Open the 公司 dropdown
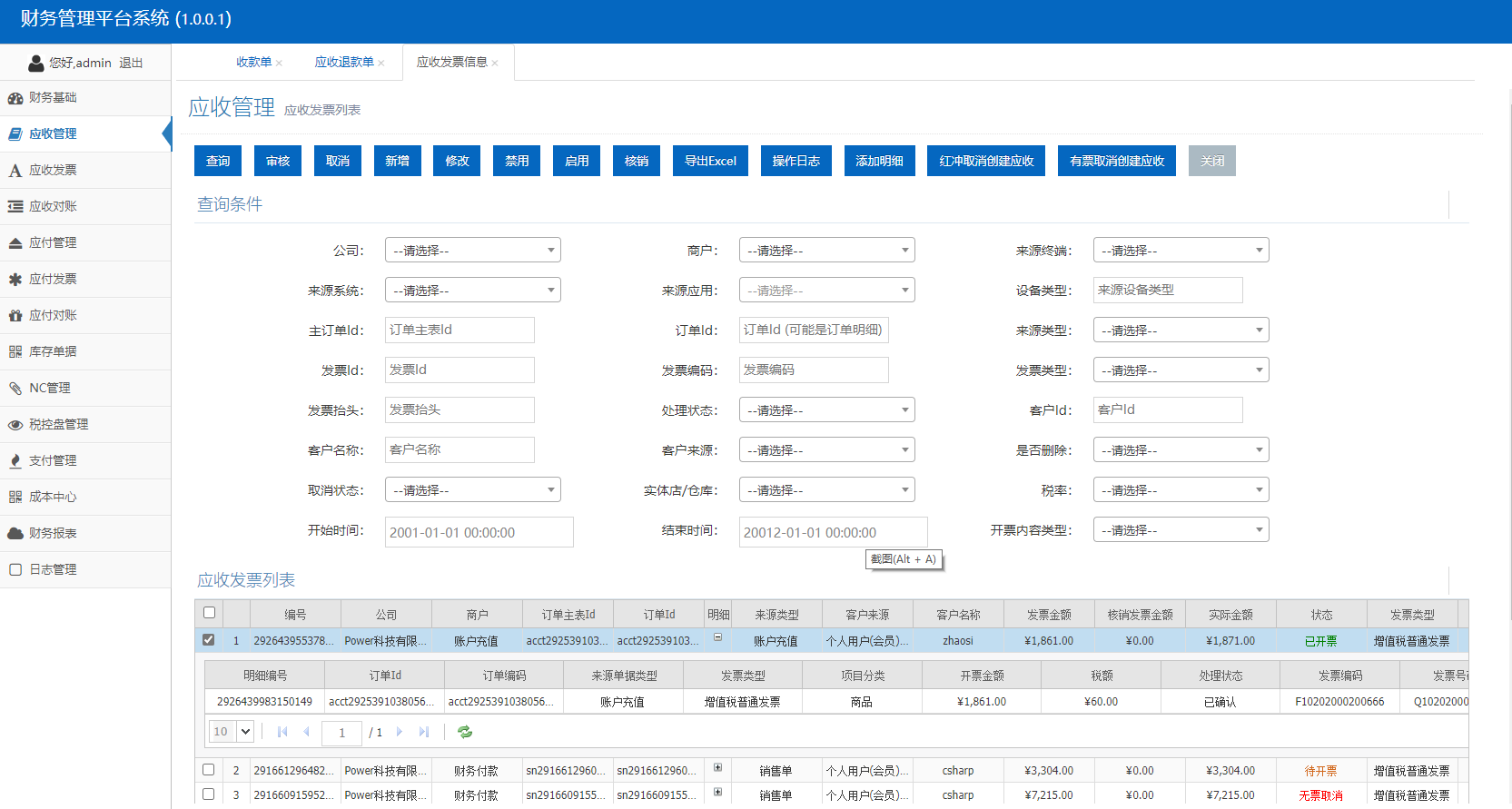Image resolution: width=1512 pixels, height=809 pixels. click(472, 251)
